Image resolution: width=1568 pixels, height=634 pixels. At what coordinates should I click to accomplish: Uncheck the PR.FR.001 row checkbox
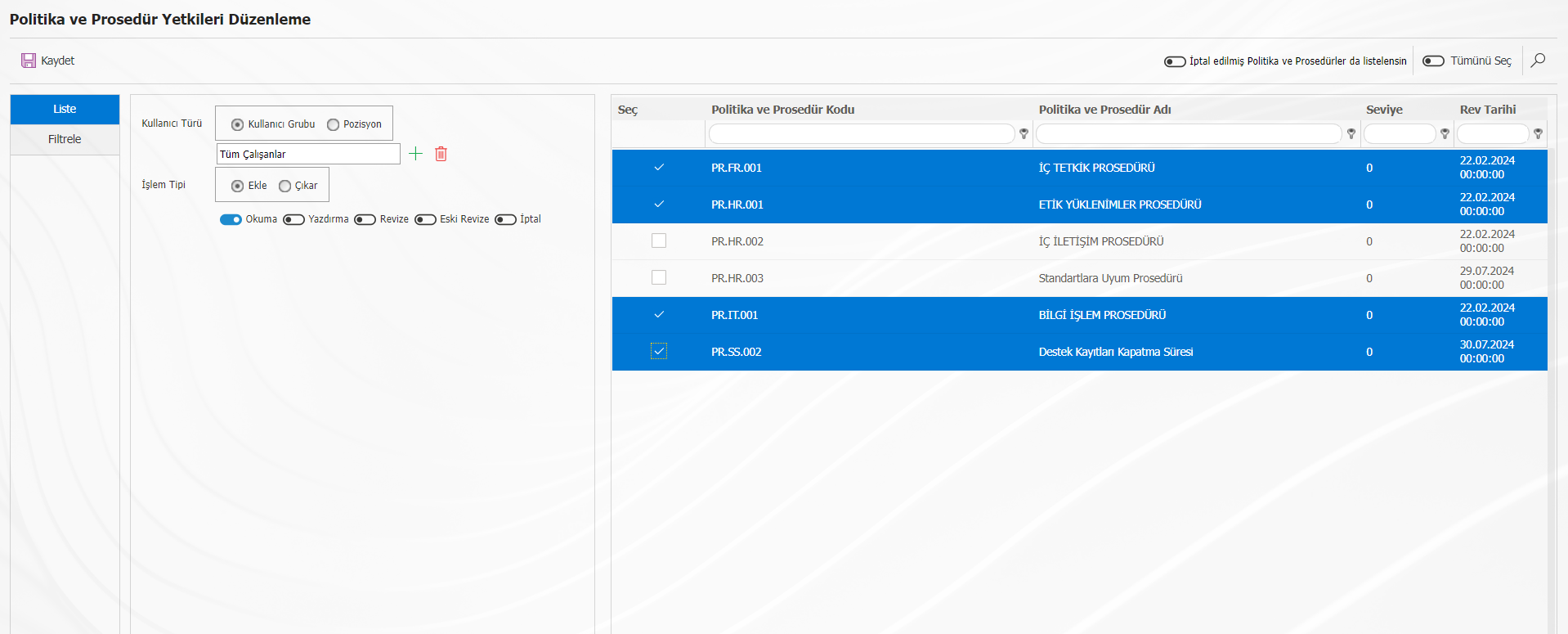[x=659, y=168]
